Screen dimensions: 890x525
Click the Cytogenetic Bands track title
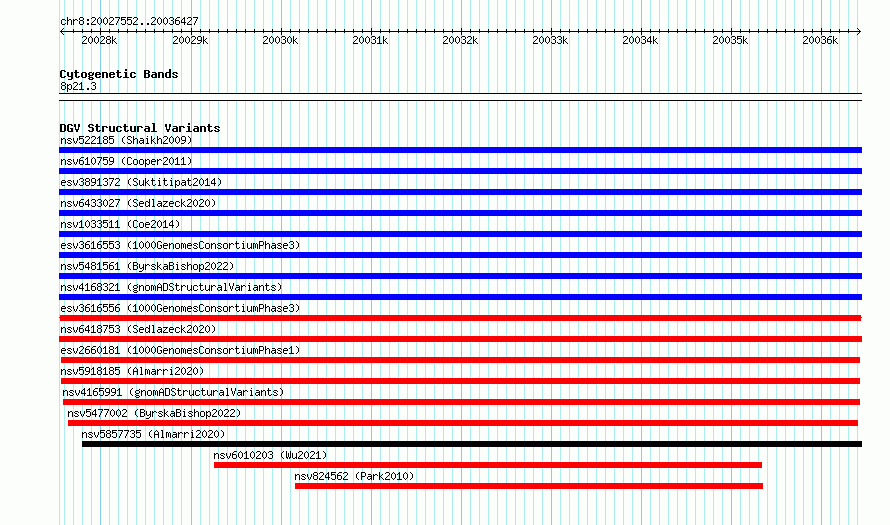[119, 74]
